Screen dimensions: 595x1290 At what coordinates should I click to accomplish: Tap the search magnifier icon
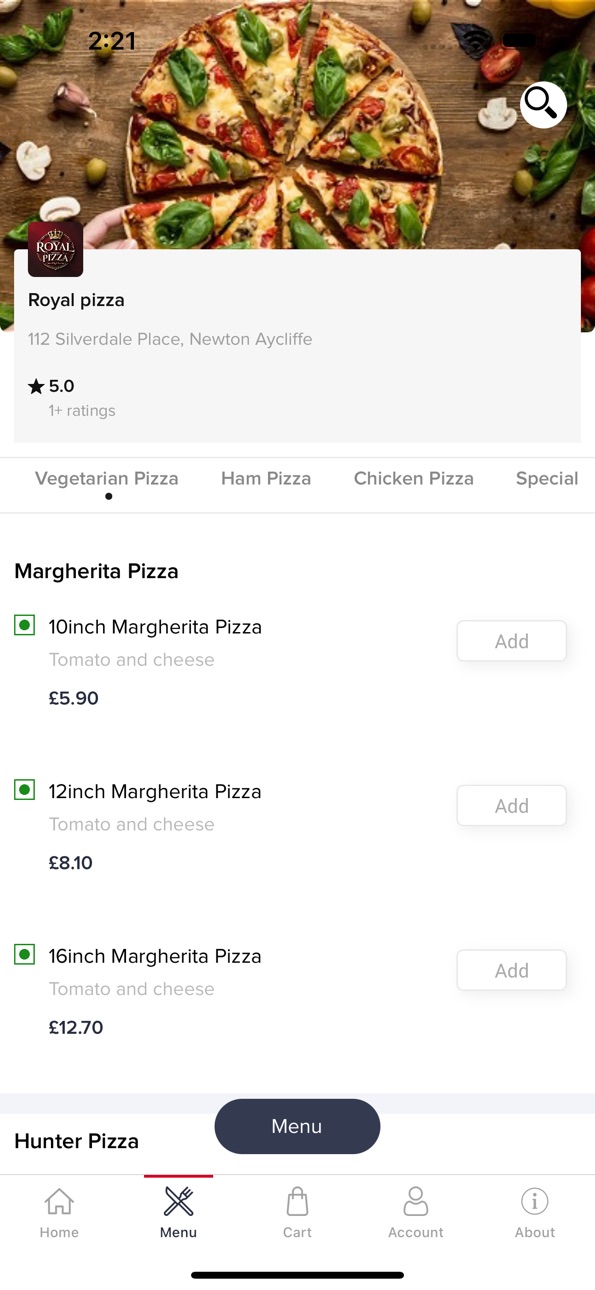point(543,104)
